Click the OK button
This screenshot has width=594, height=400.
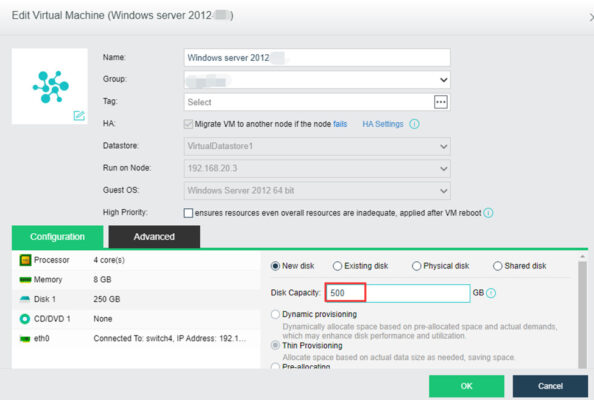466,386
